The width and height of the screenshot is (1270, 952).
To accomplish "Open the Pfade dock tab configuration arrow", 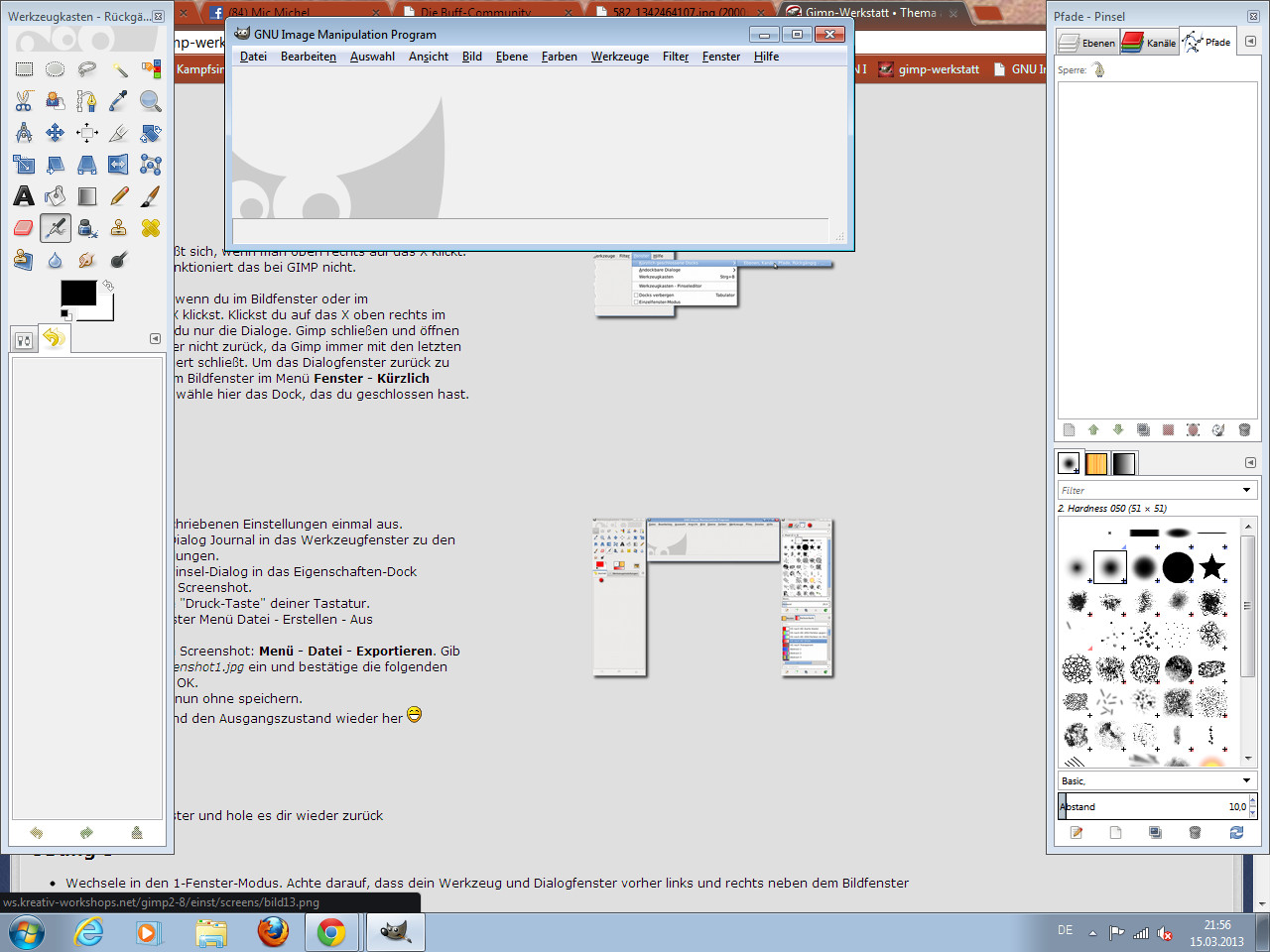I will tap(1250, 42).
